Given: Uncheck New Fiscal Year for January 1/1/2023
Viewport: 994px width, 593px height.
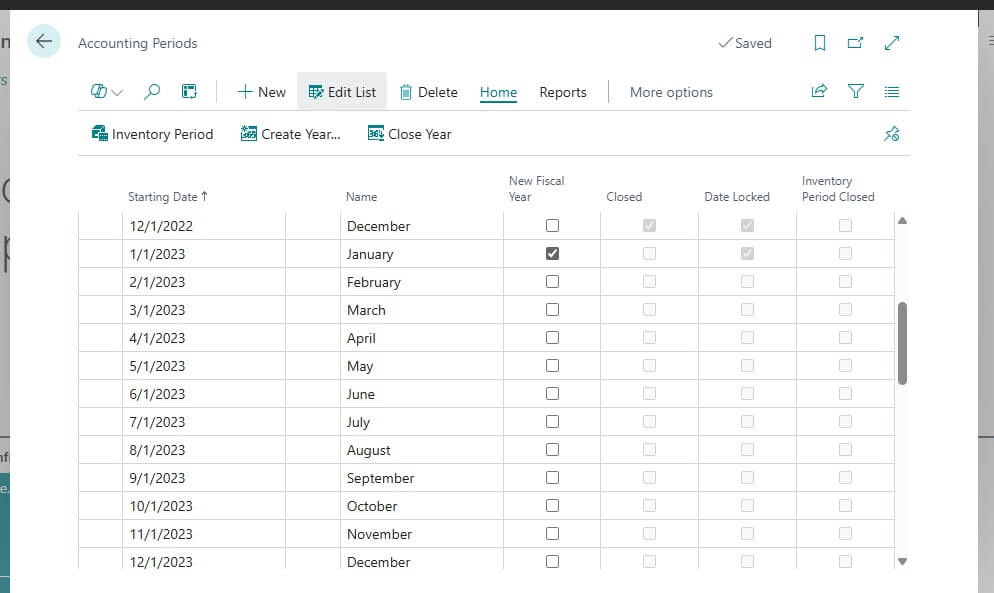Looking at the screenshot, I should (x=552, y=254).
